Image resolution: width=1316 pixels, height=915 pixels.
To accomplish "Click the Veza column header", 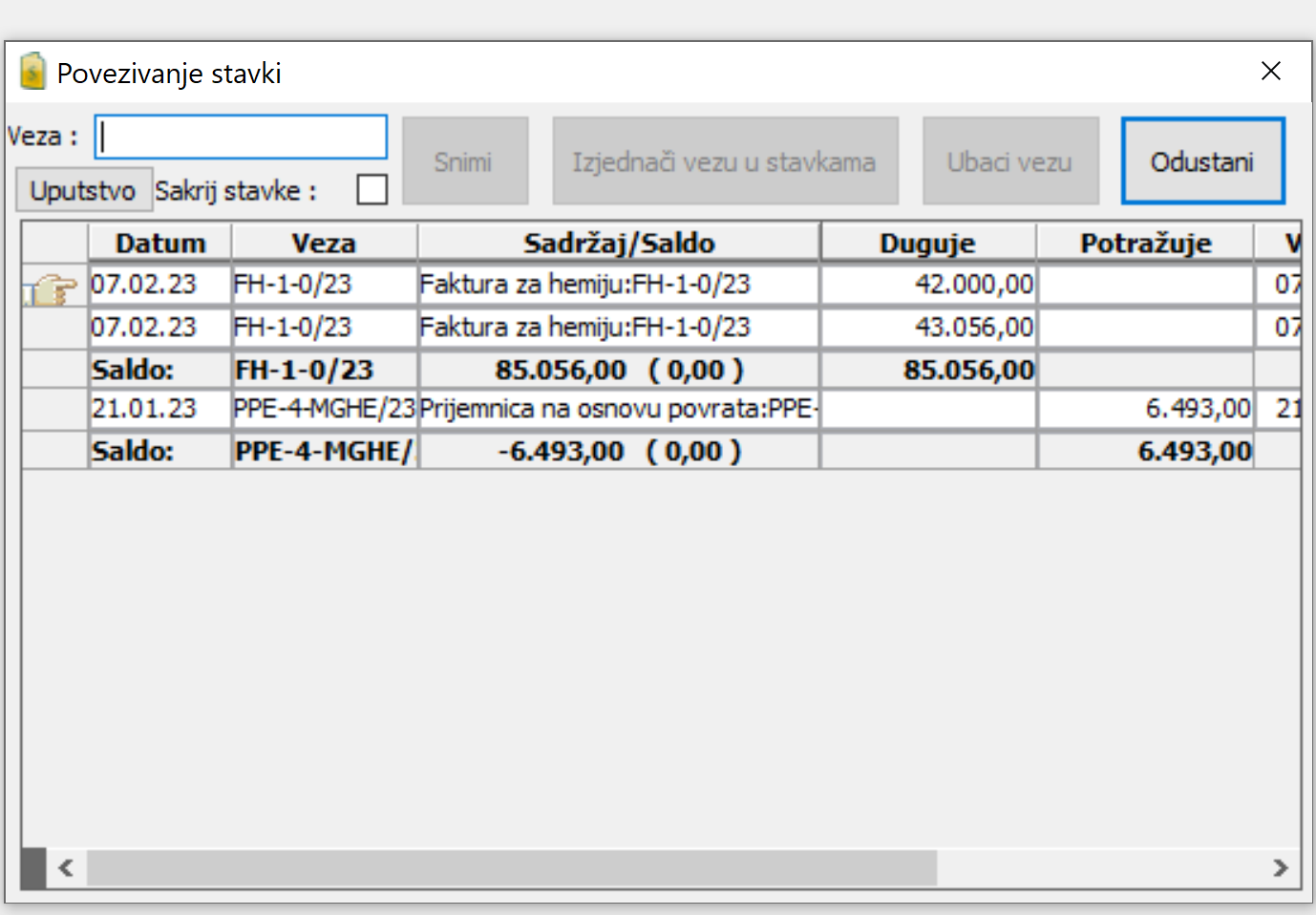I will click(x=324, y=244).
